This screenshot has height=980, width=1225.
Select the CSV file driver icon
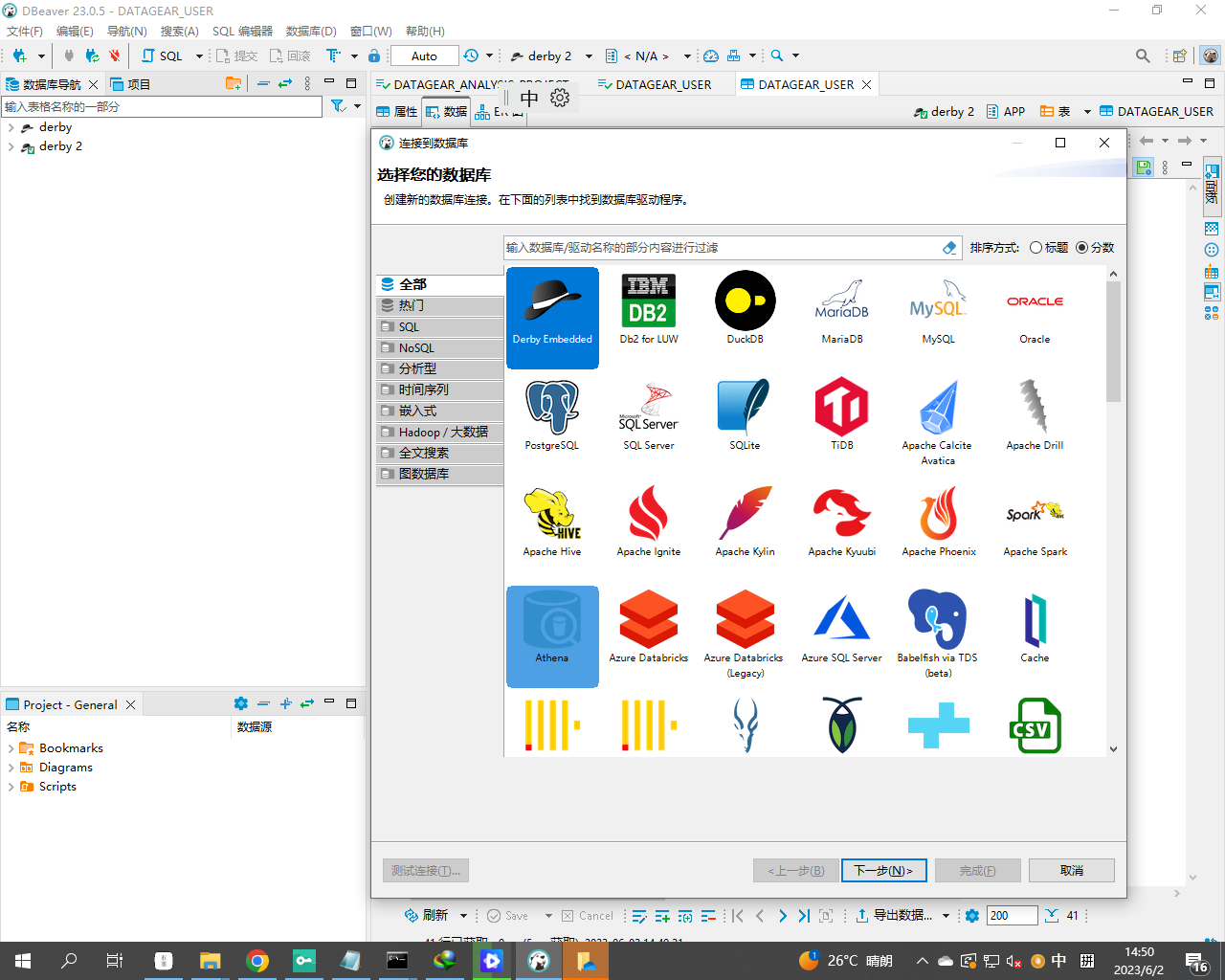(x=1035, y=725)
